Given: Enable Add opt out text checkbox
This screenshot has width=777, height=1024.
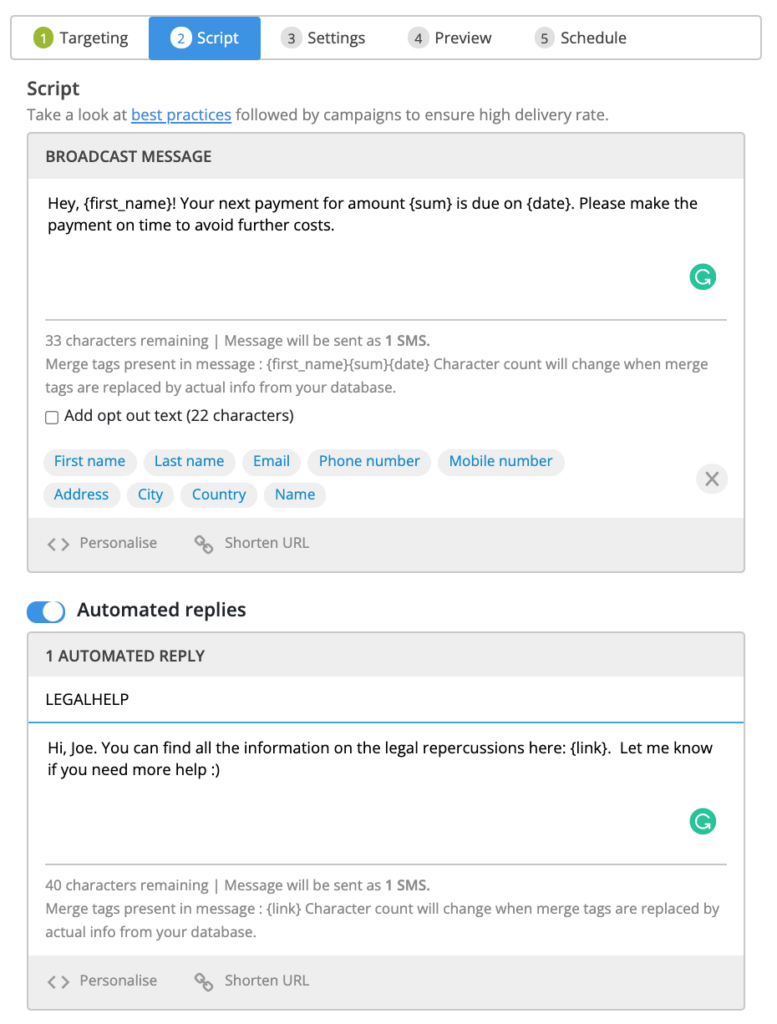Looking at the screenshot, I should pyautogui.click(x=52, y=417).
